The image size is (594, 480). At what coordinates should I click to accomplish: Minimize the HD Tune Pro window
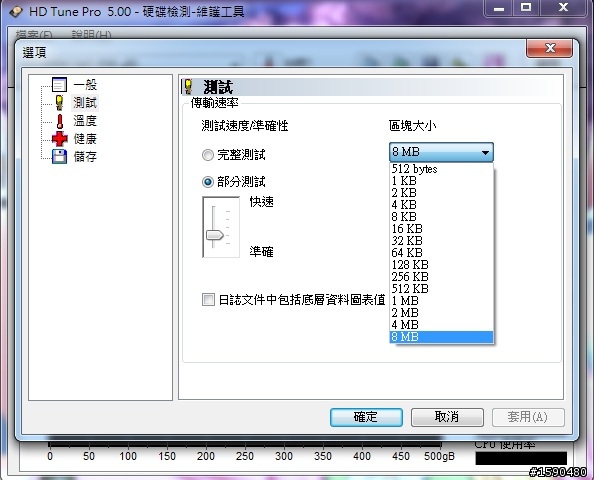pyautogui.click(x=499, y=8)
